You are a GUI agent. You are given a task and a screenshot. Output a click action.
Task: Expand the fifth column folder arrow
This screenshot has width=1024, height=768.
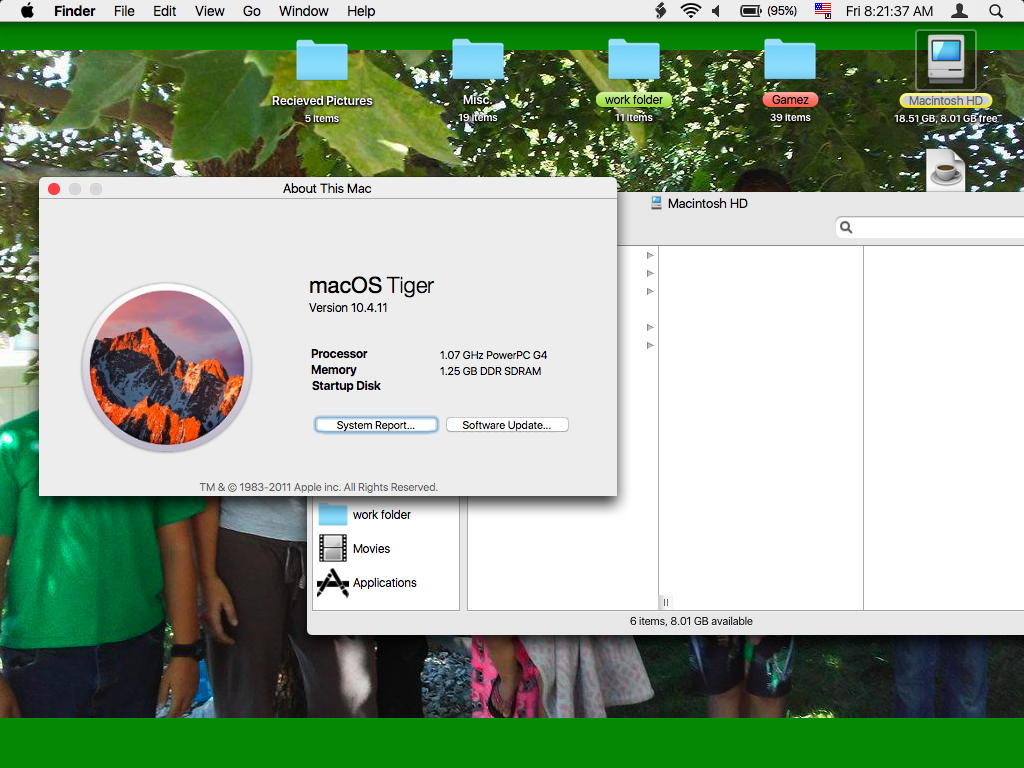pyautogui.click(x=650, y=345)
